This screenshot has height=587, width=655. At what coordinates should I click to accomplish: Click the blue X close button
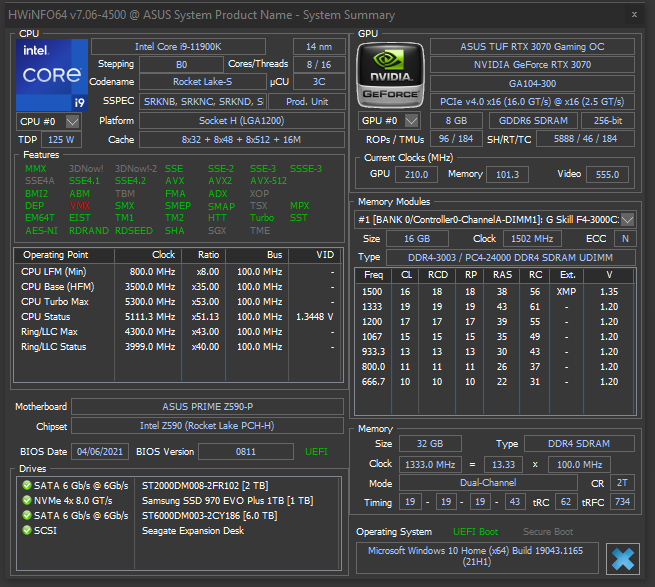(622, 559)
